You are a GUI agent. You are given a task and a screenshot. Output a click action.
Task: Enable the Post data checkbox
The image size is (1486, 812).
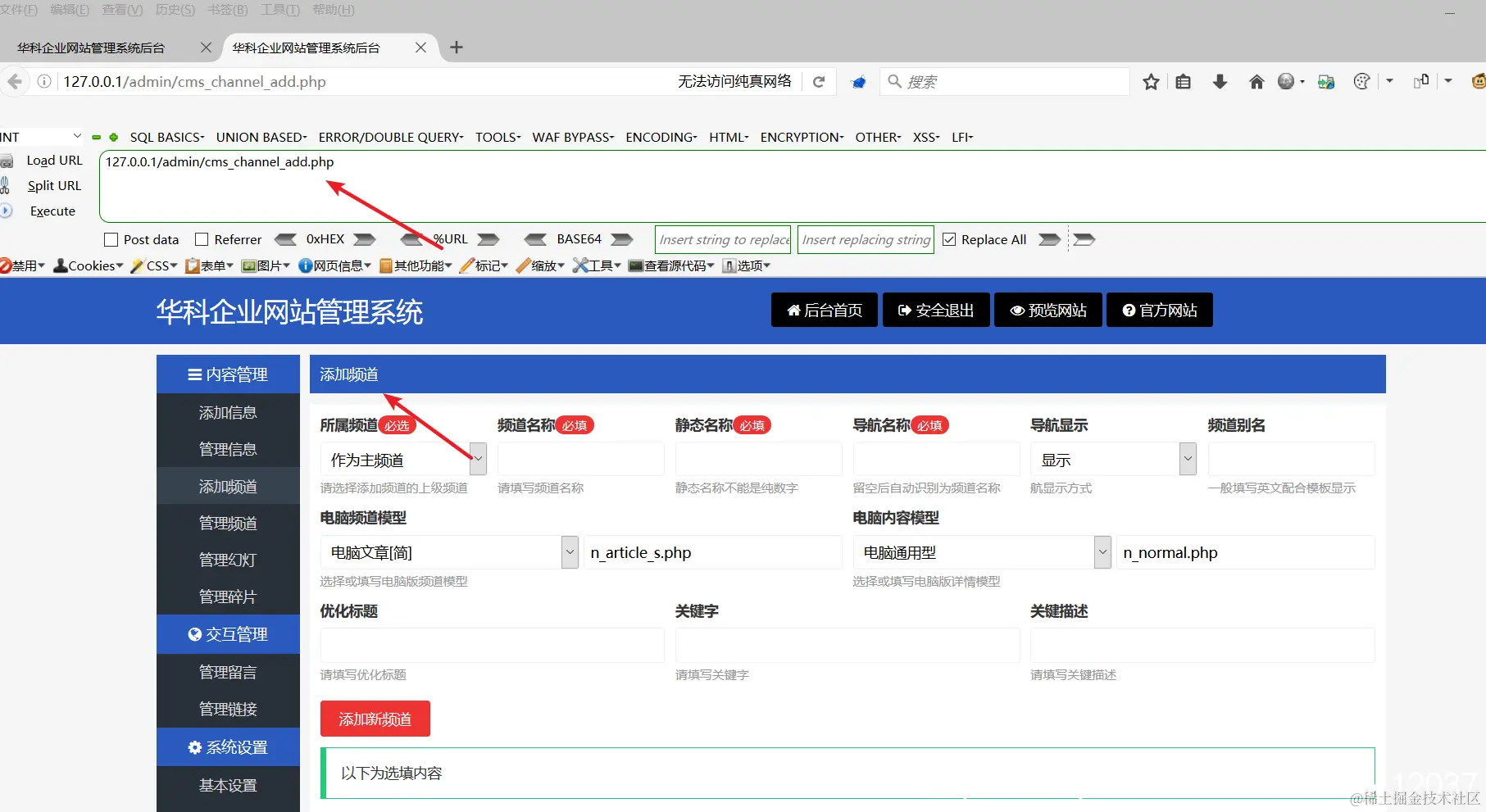111,239
